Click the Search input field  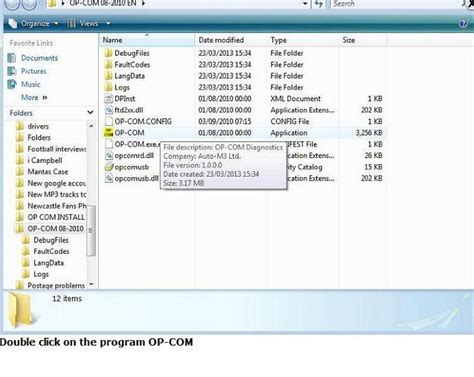pos(398,4)
